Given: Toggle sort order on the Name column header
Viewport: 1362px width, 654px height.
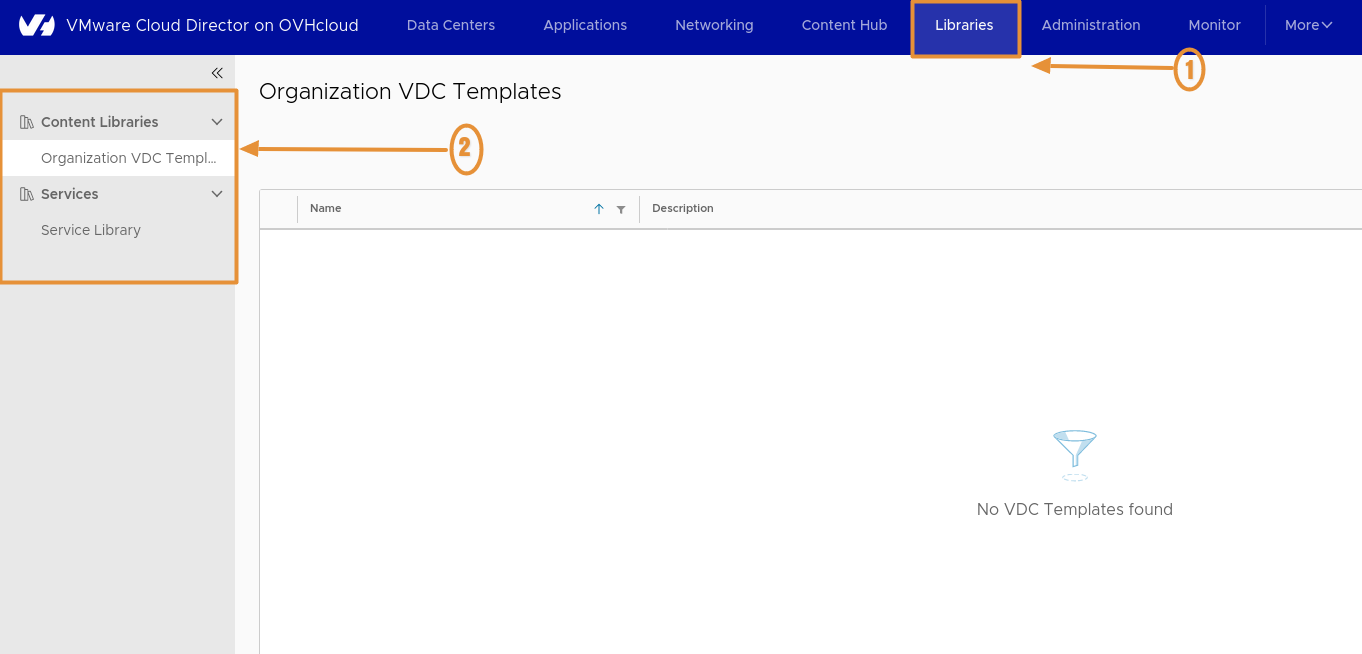Looking at the screenshot, I should 325,208.
